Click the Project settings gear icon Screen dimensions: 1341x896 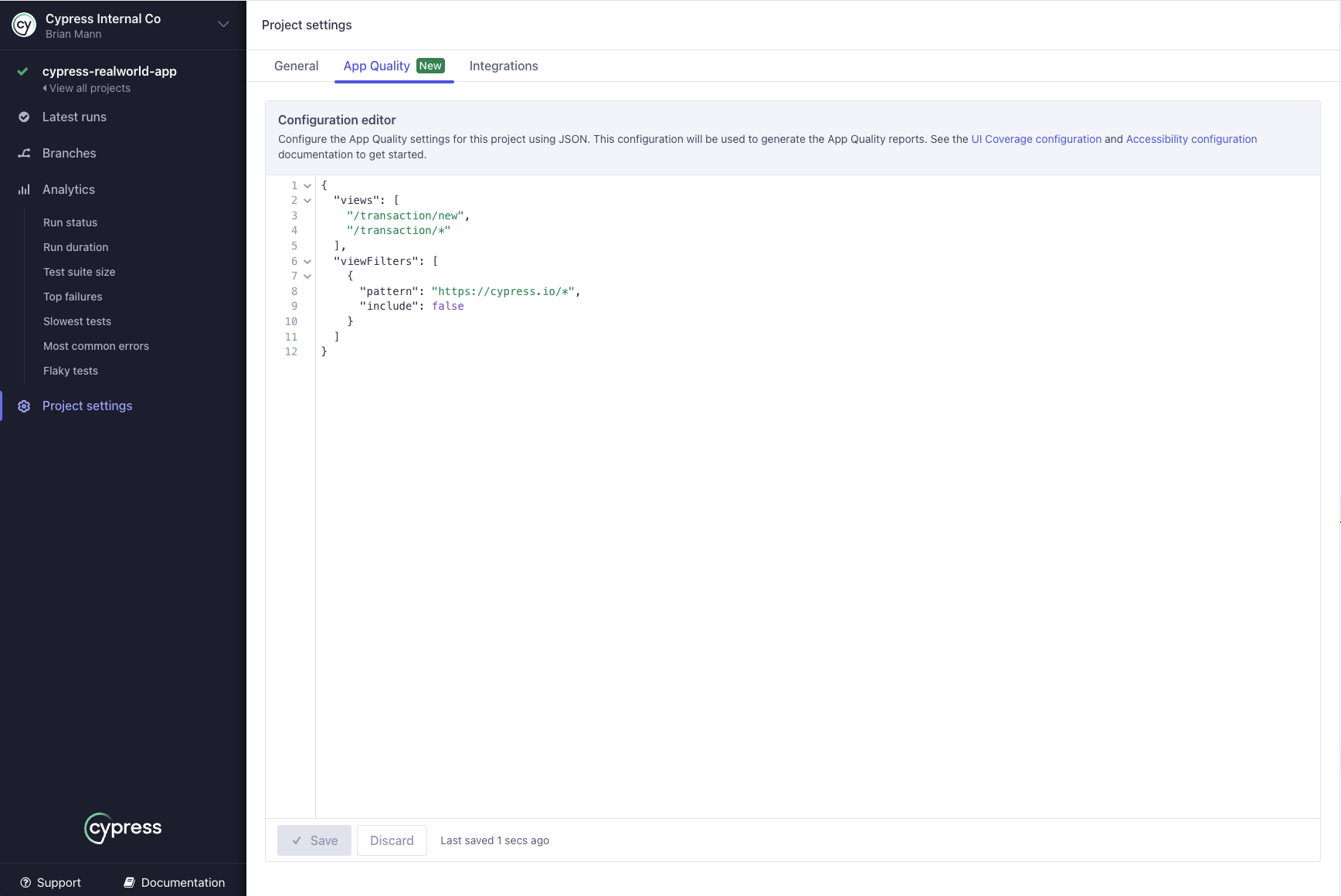[x=24, y=406]
